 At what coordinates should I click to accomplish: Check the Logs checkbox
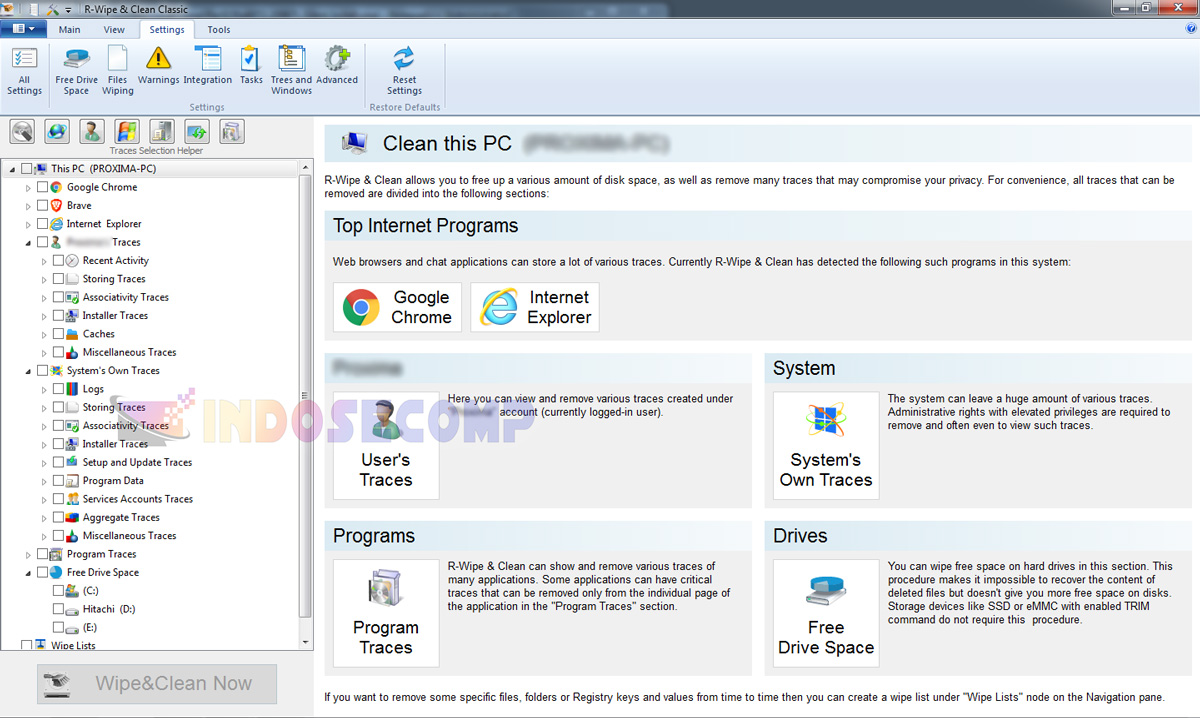click(x=58, y=389)
